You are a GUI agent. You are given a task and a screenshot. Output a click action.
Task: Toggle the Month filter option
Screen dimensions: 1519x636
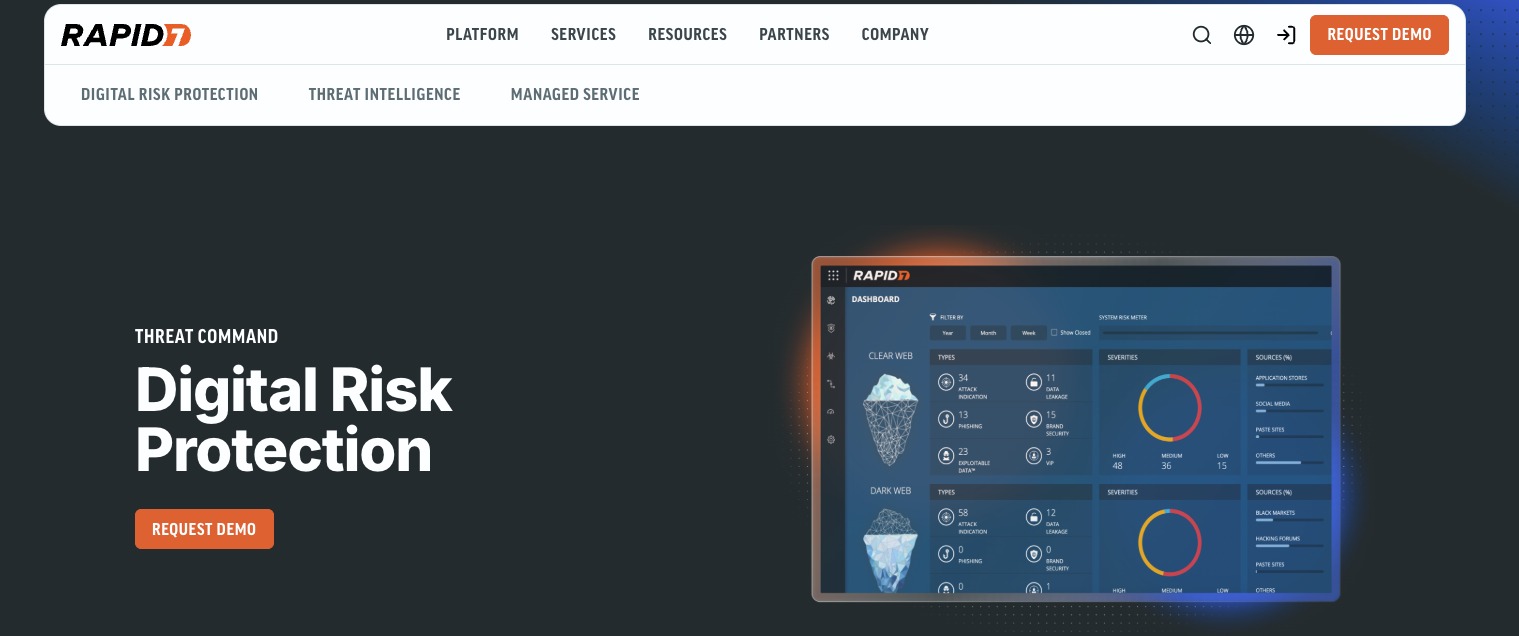point(988,333)
